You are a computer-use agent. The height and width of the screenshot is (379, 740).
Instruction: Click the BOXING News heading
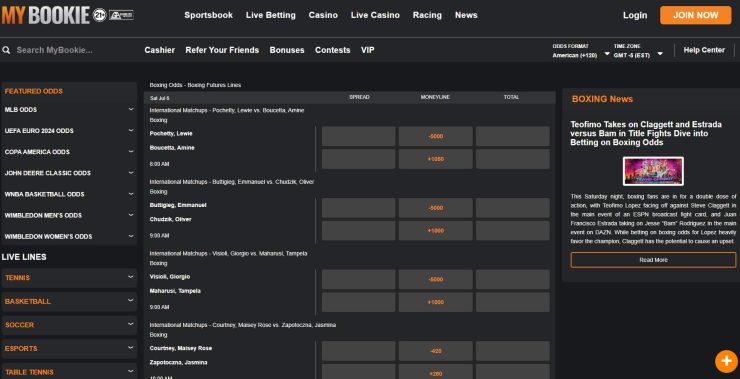pos(602,99)
